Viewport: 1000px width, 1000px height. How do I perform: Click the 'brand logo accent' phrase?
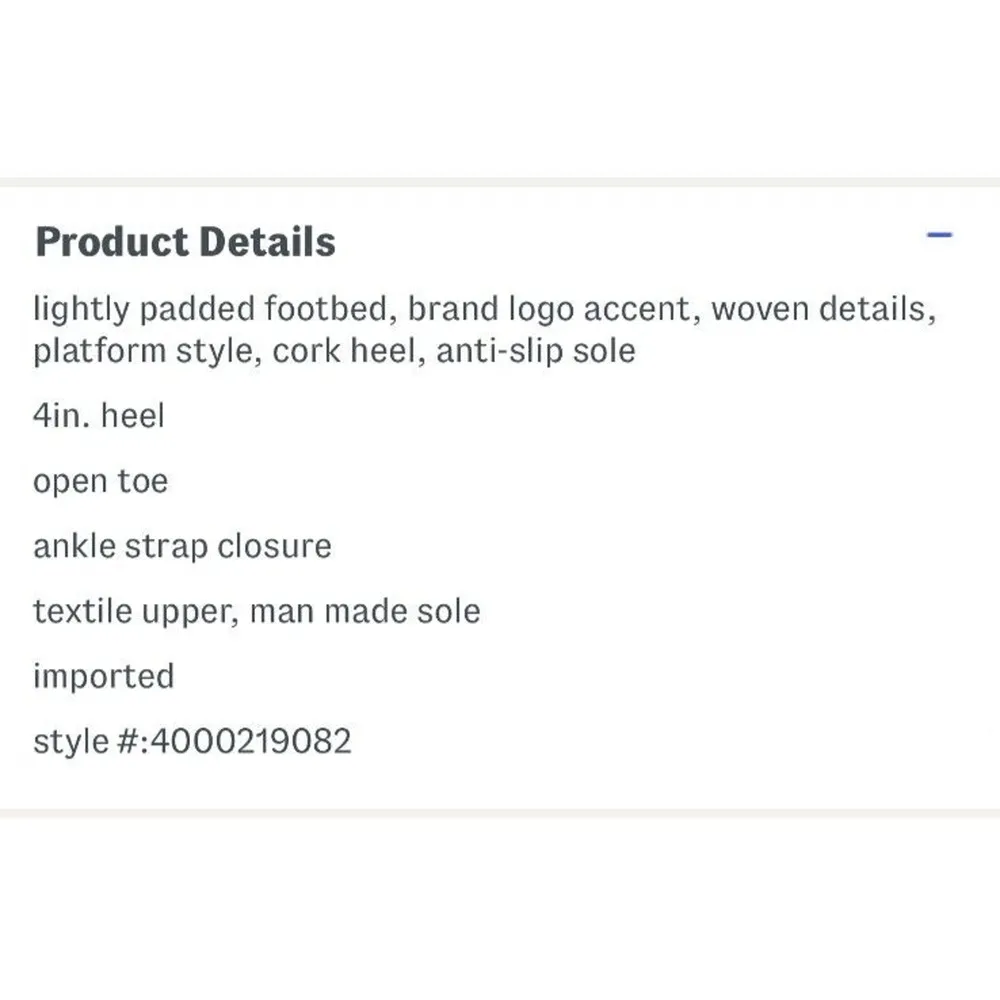click(550, 309)
